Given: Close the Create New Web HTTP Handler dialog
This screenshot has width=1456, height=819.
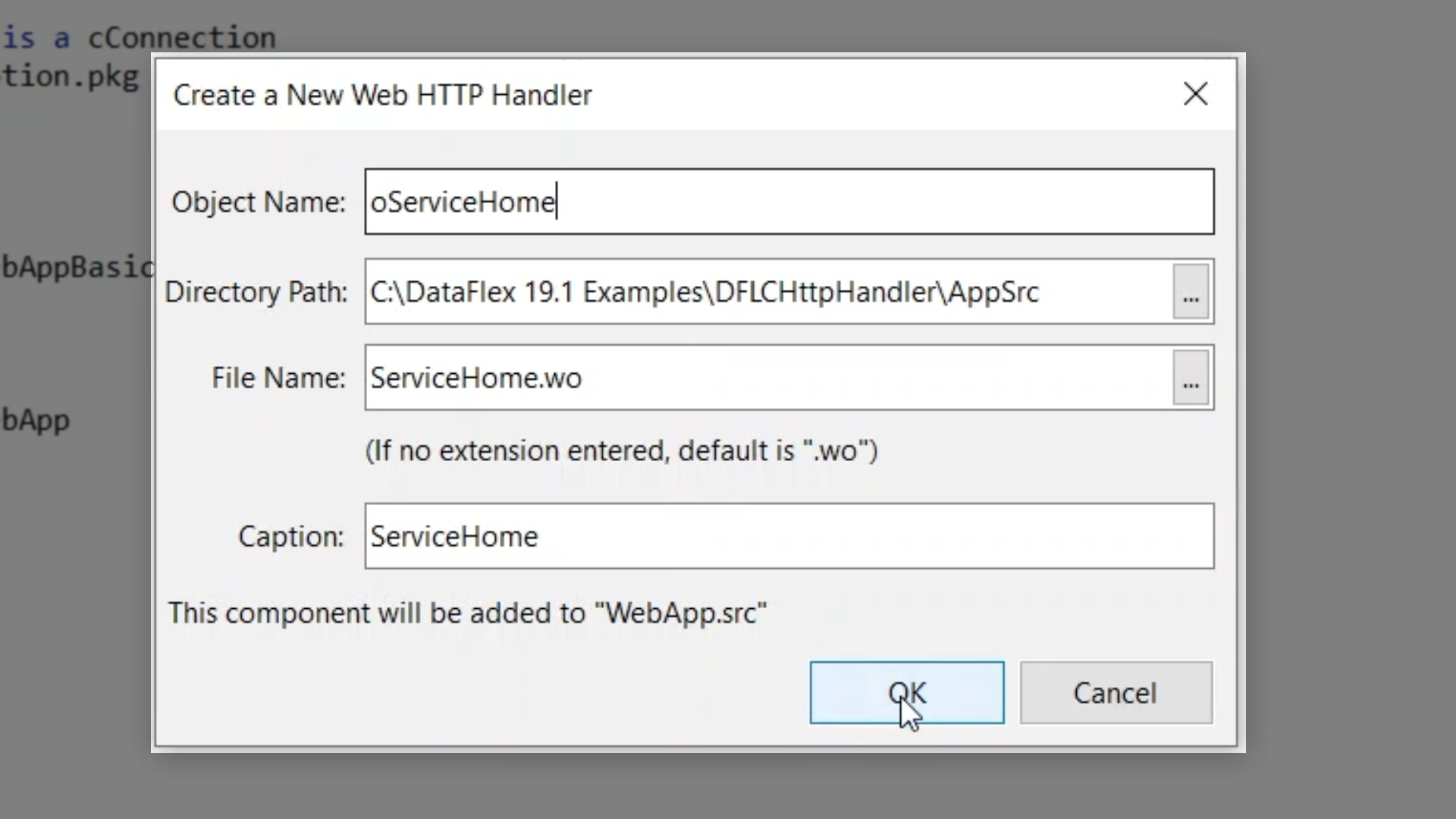Looking at the screenshot, I should coord(1195,94).
